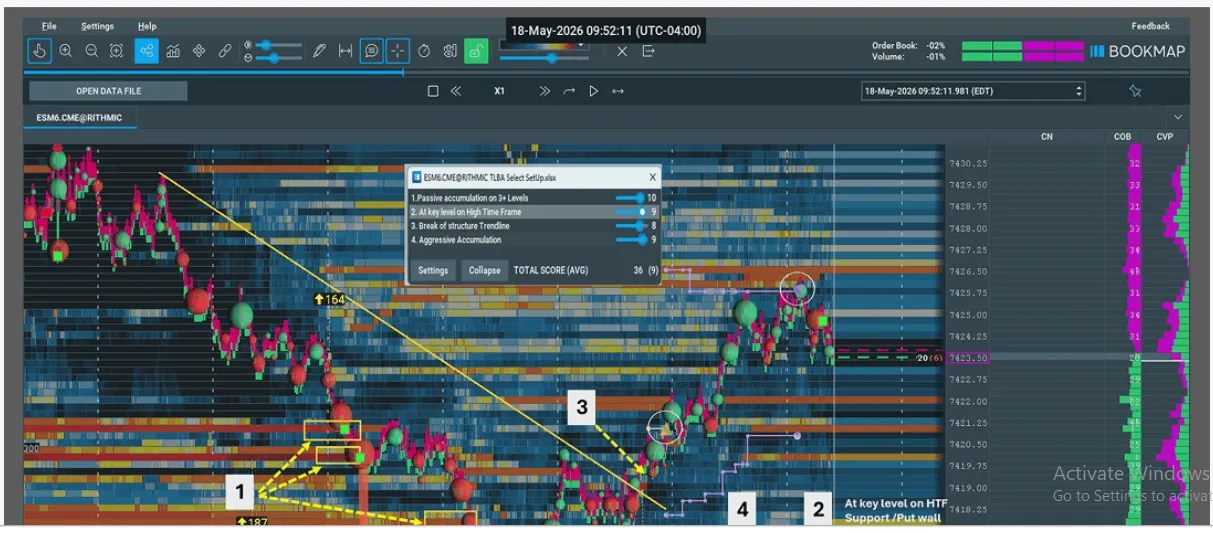1213x533 pixels.
Task: Click the export arrow icon in toolbar
Action: [648, 51]
